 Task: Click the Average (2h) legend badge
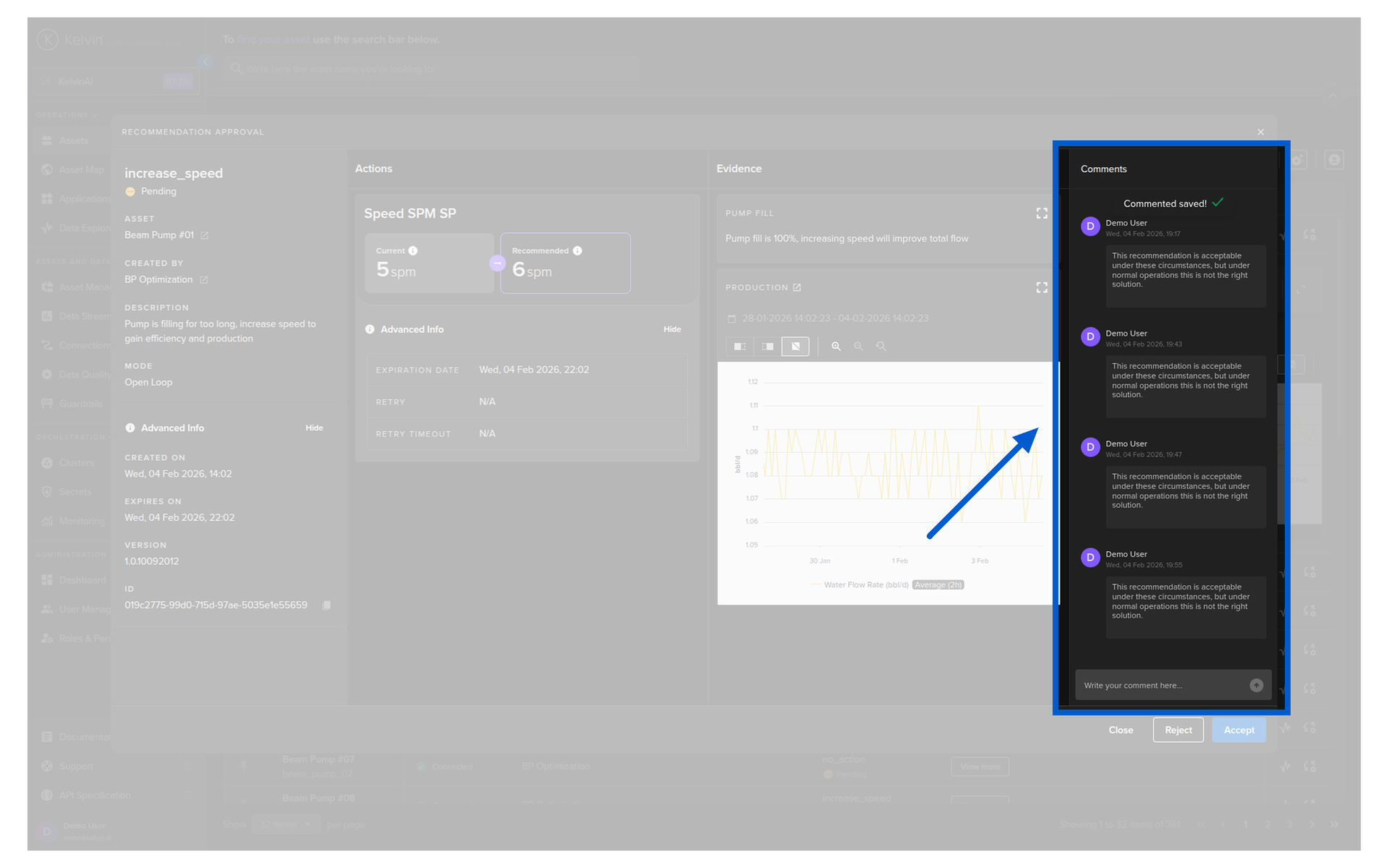coord(938,584)
